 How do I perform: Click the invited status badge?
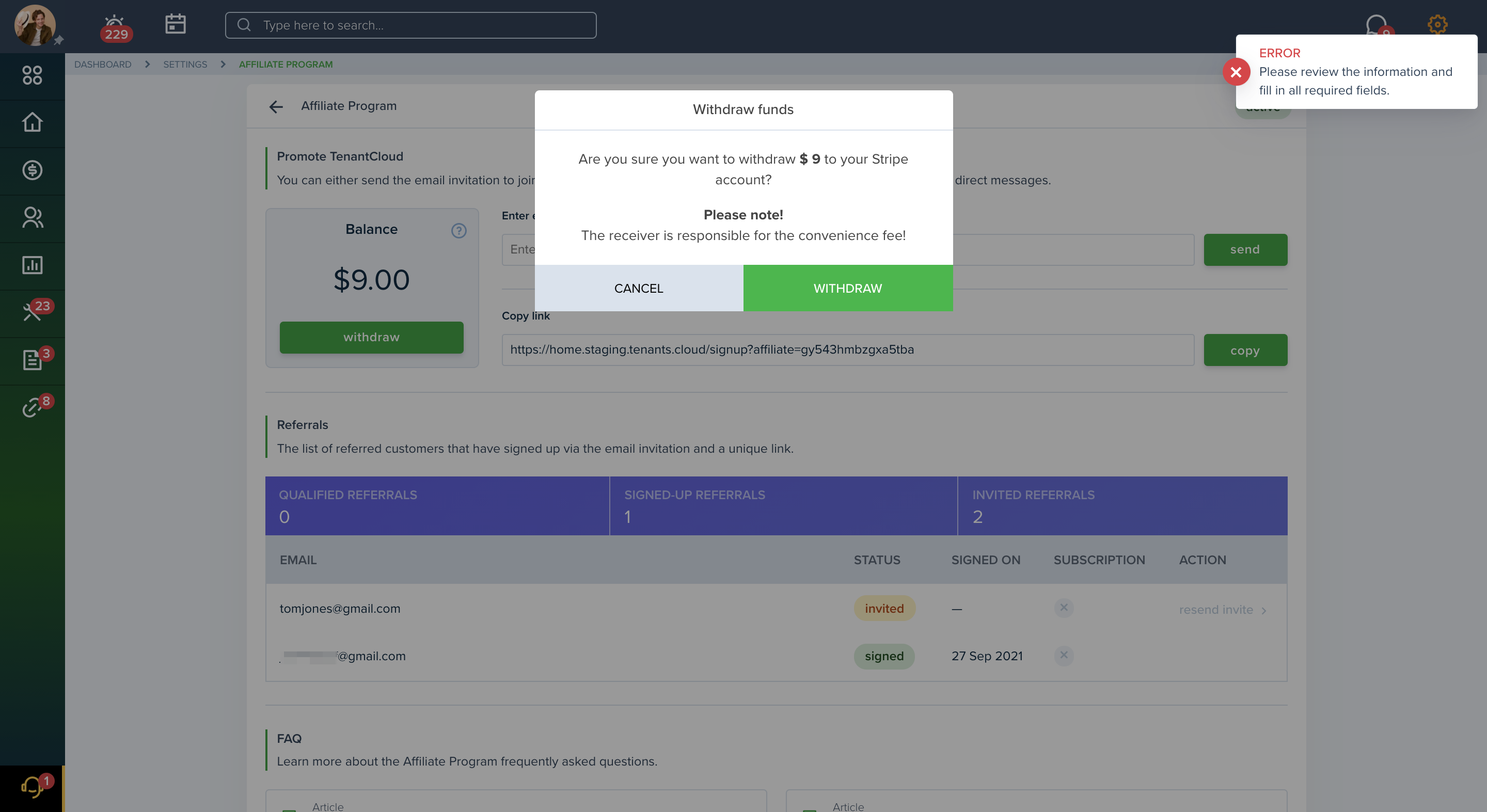pyautogui.click(x=884, y=608)
